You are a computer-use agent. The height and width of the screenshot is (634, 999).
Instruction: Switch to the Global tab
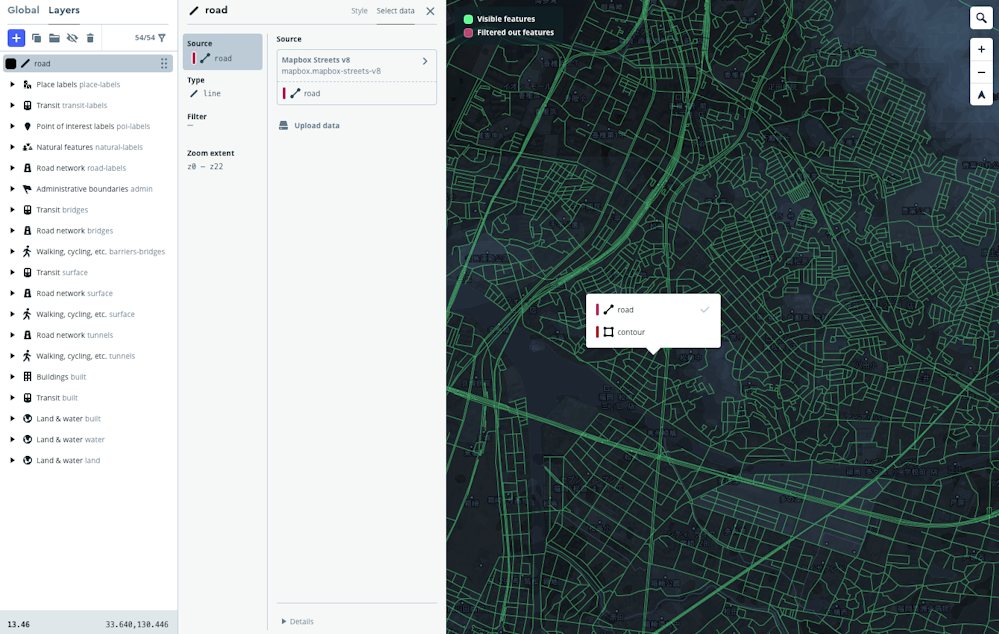coord(23,10)
